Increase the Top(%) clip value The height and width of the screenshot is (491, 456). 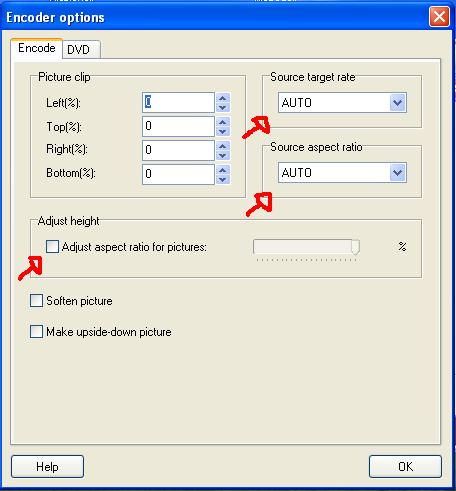(x=223, y=122)
